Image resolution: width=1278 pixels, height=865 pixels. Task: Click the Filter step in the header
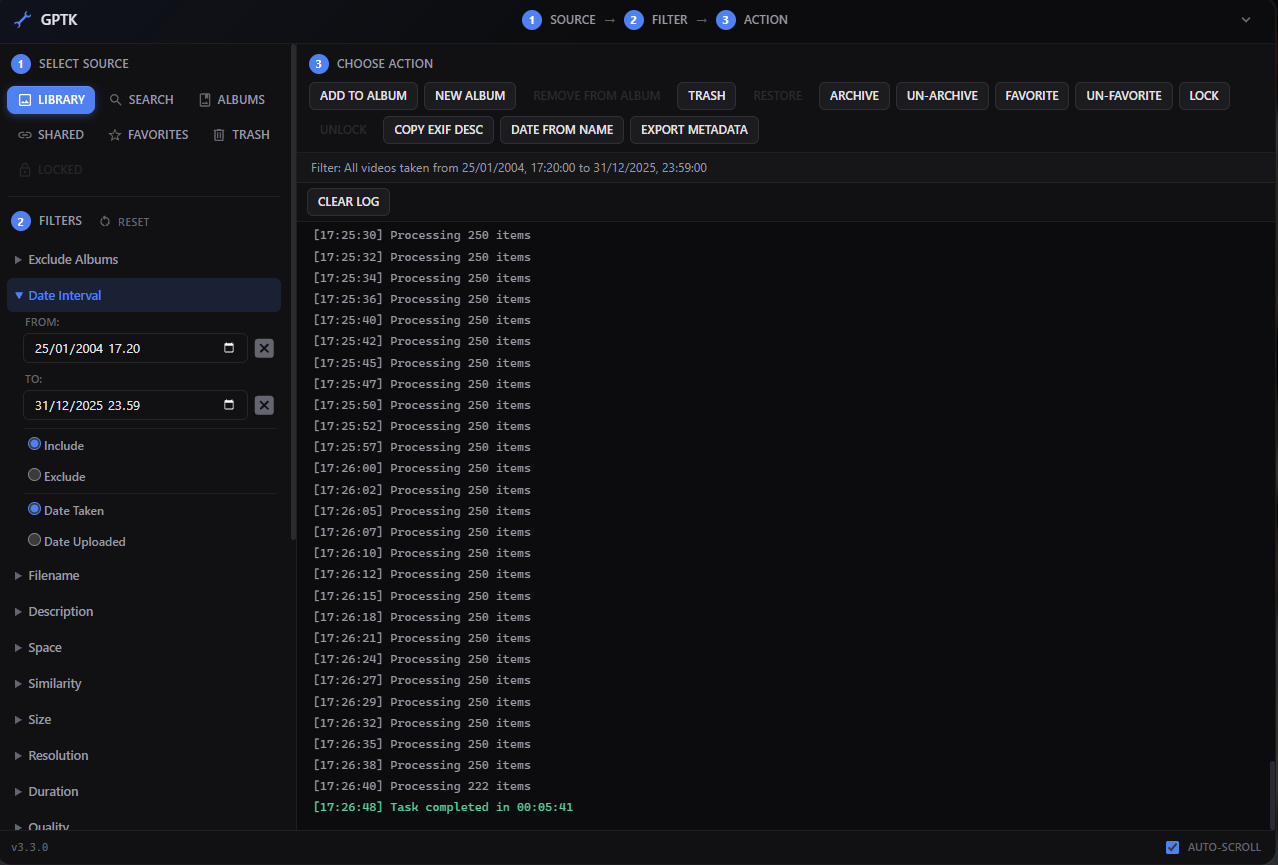pos(656,20)
